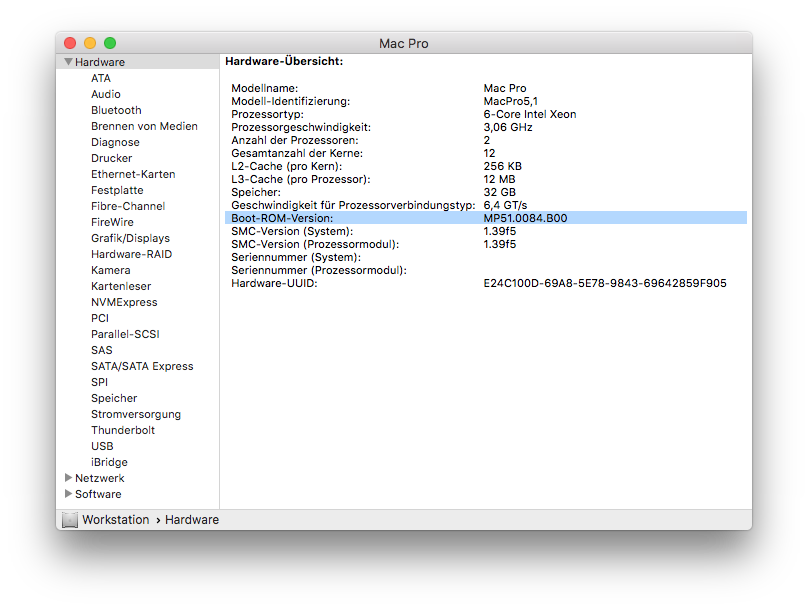Select the Boot-ROM-Version row label
Screen dimensions: 808x610
tap(282, 218)
